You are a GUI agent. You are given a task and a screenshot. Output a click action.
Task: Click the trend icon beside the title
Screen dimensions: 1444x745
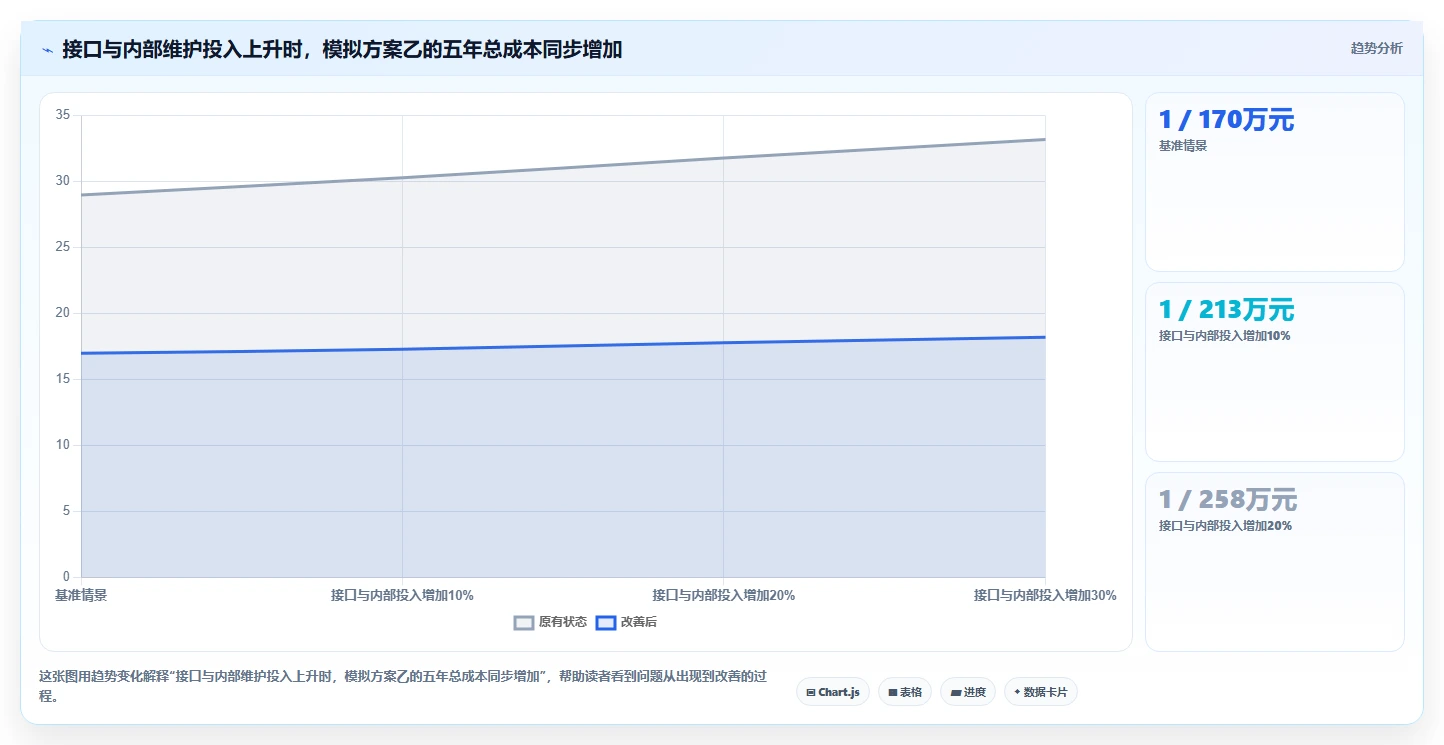click(47, 50)
